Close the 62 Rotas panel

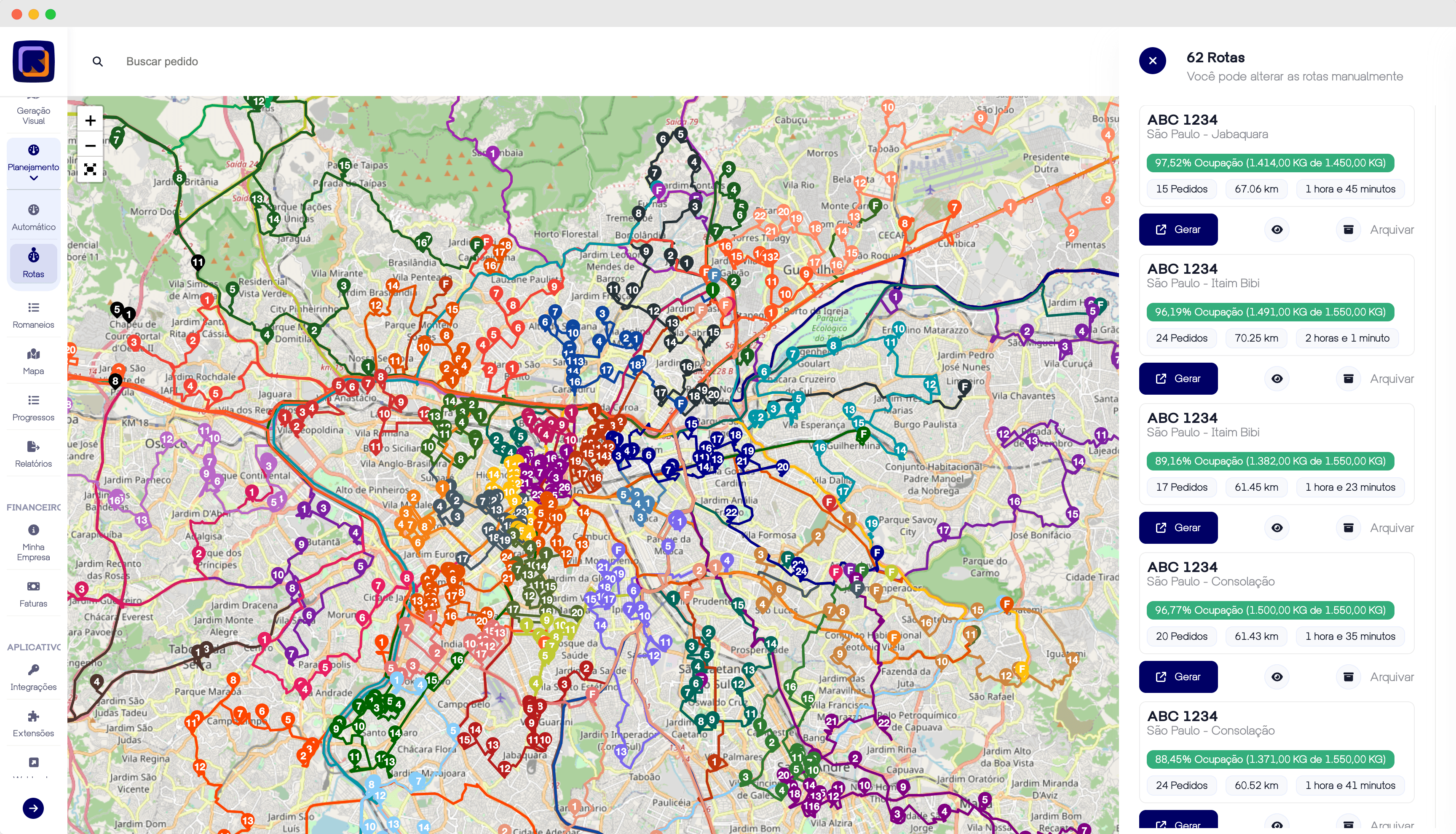click(1152, 61)
